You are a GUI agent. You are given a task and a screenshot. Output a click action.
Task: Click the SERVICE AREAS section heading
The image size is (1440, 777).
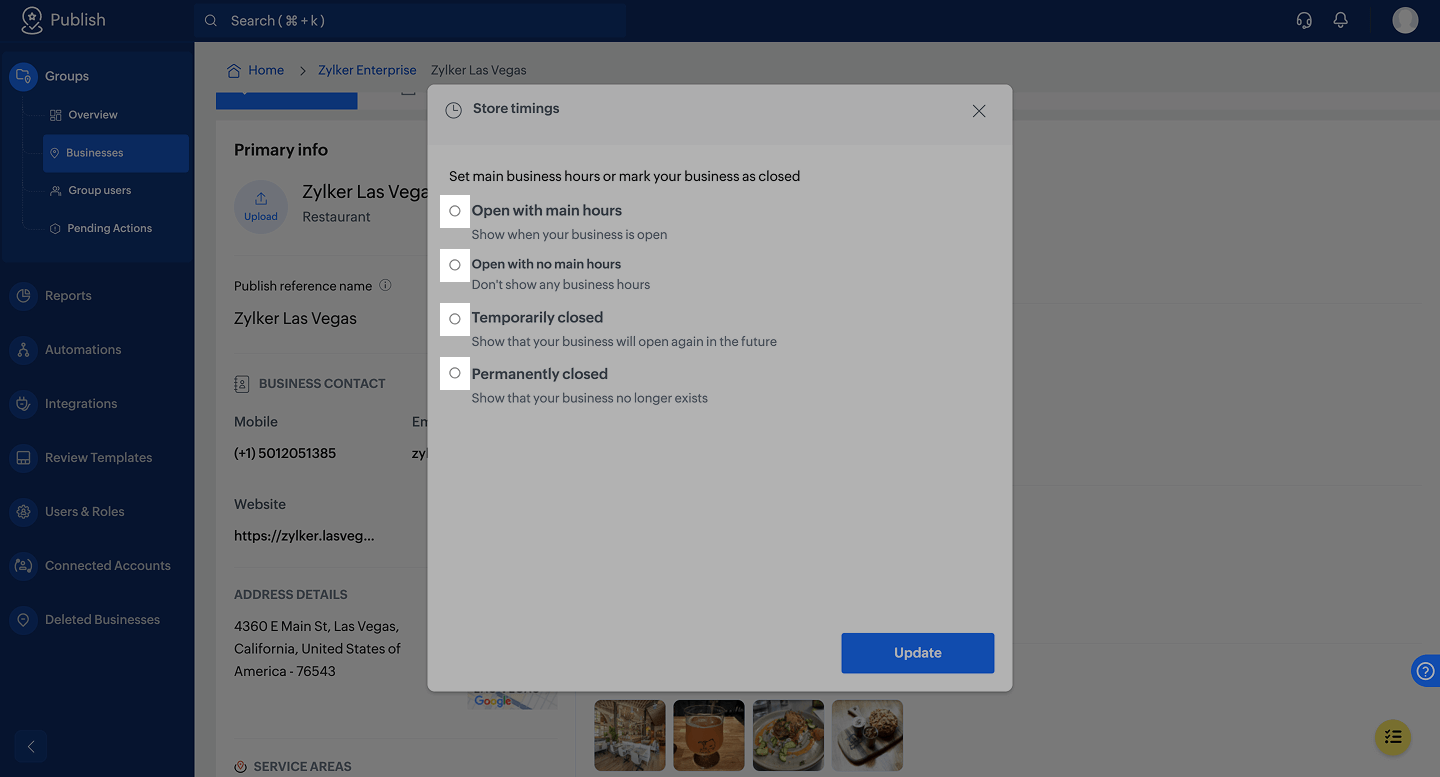pos(302,767)
